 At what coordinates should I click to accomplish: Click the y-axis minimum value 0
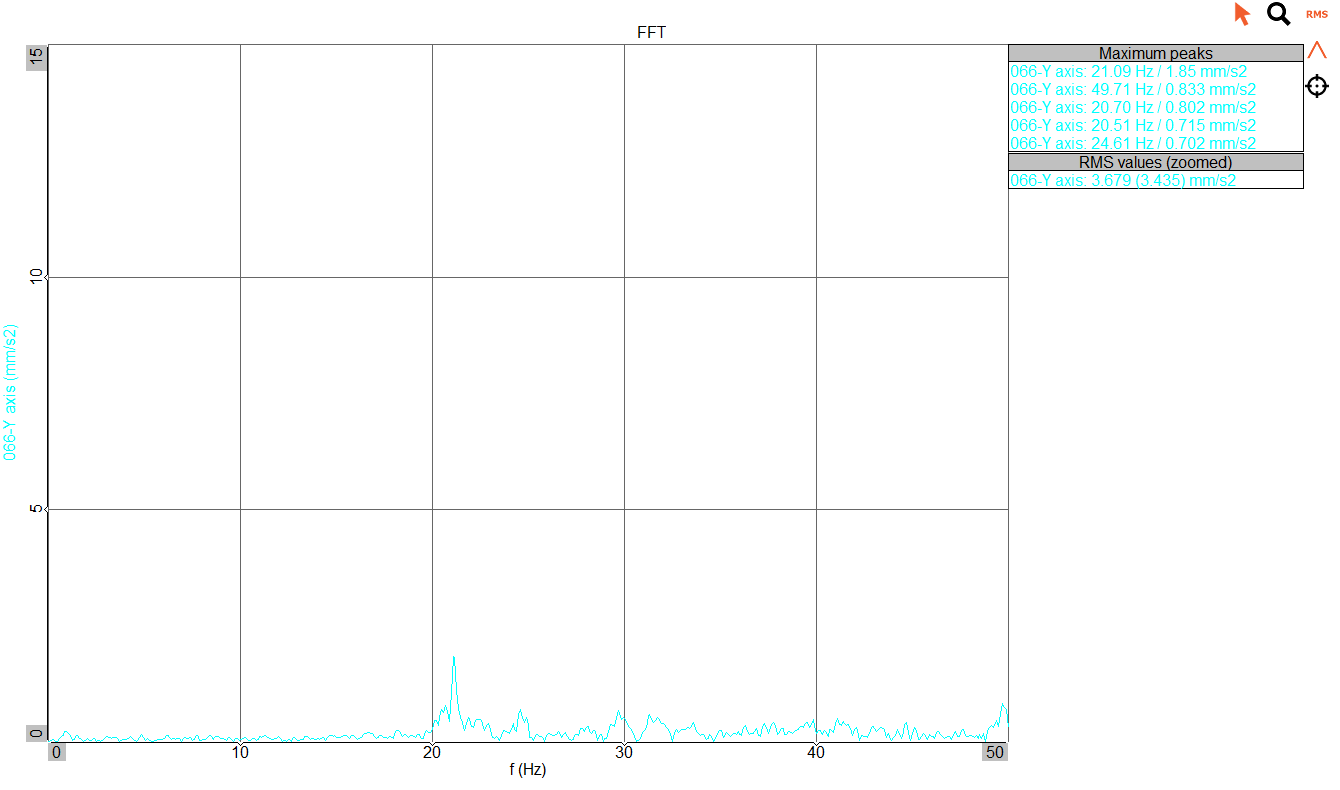[37, 733]
